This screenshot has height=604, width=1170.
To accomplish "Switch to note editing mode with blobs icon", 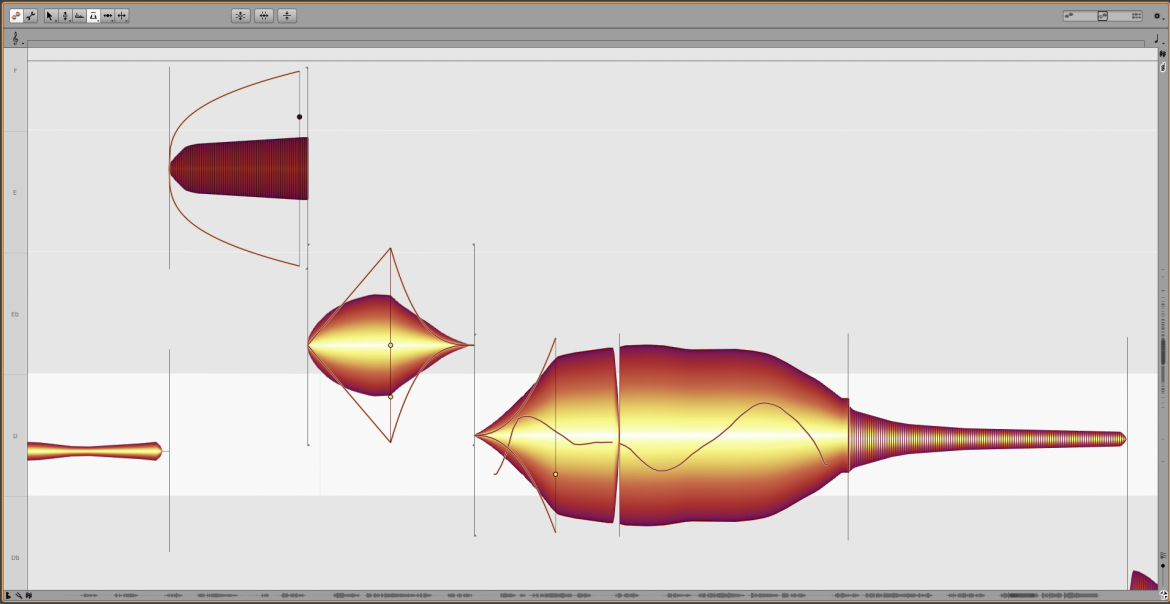I will (16, 15).
